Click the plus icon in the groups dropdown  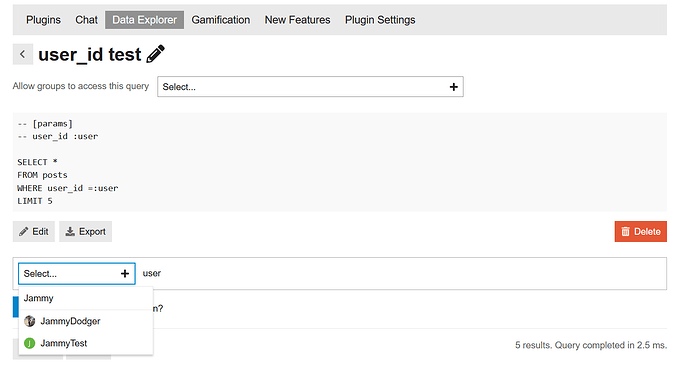coord(454,87)
